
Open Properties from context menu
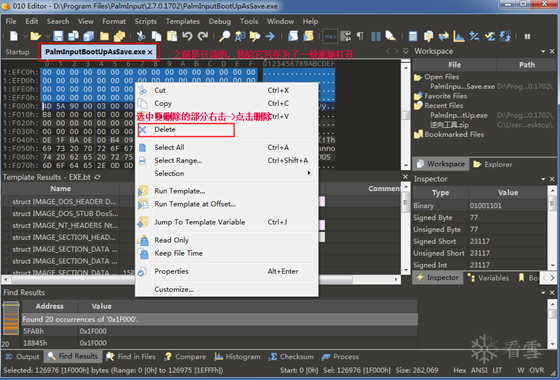[227, 271]
